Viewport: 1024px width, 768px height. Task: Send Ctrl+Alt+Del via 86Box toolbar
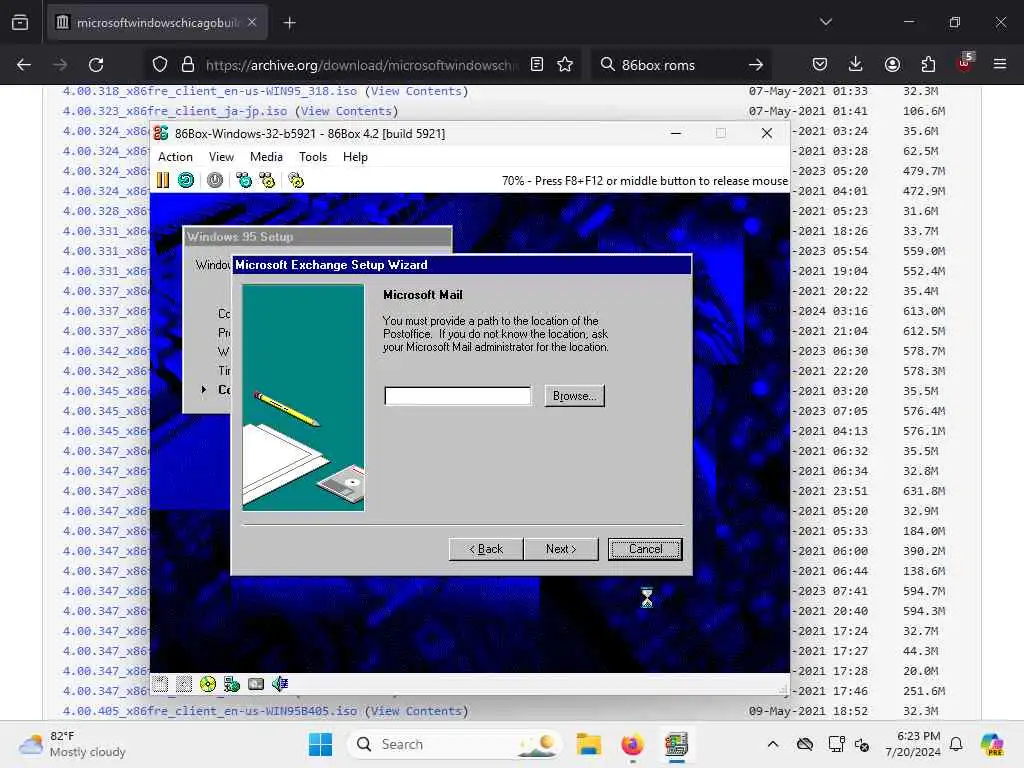(244, 180)
